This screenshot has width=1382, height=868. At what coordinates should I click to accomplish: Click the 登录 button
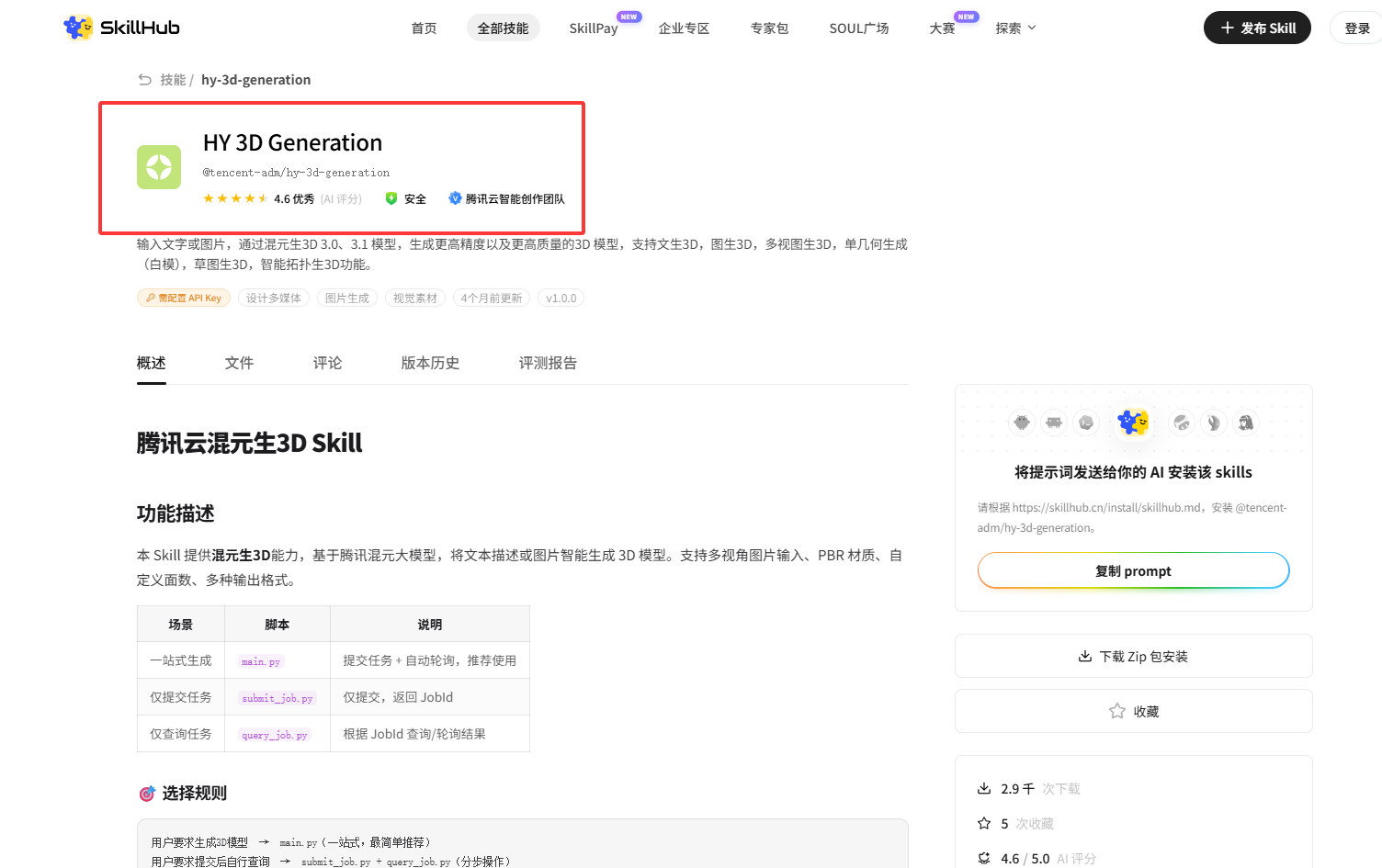[1357, 28]
